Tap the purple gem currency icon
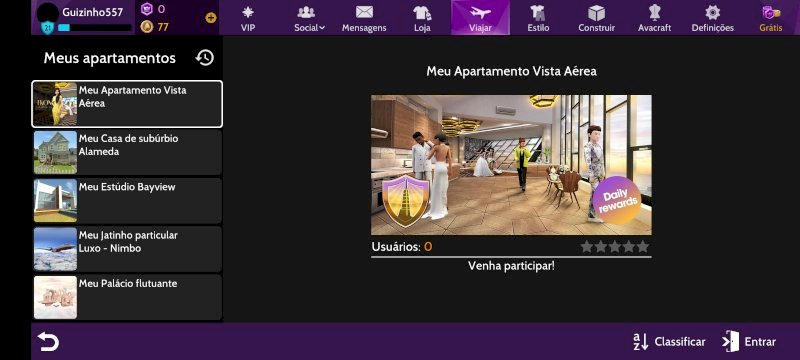 (x=146, y=9)
